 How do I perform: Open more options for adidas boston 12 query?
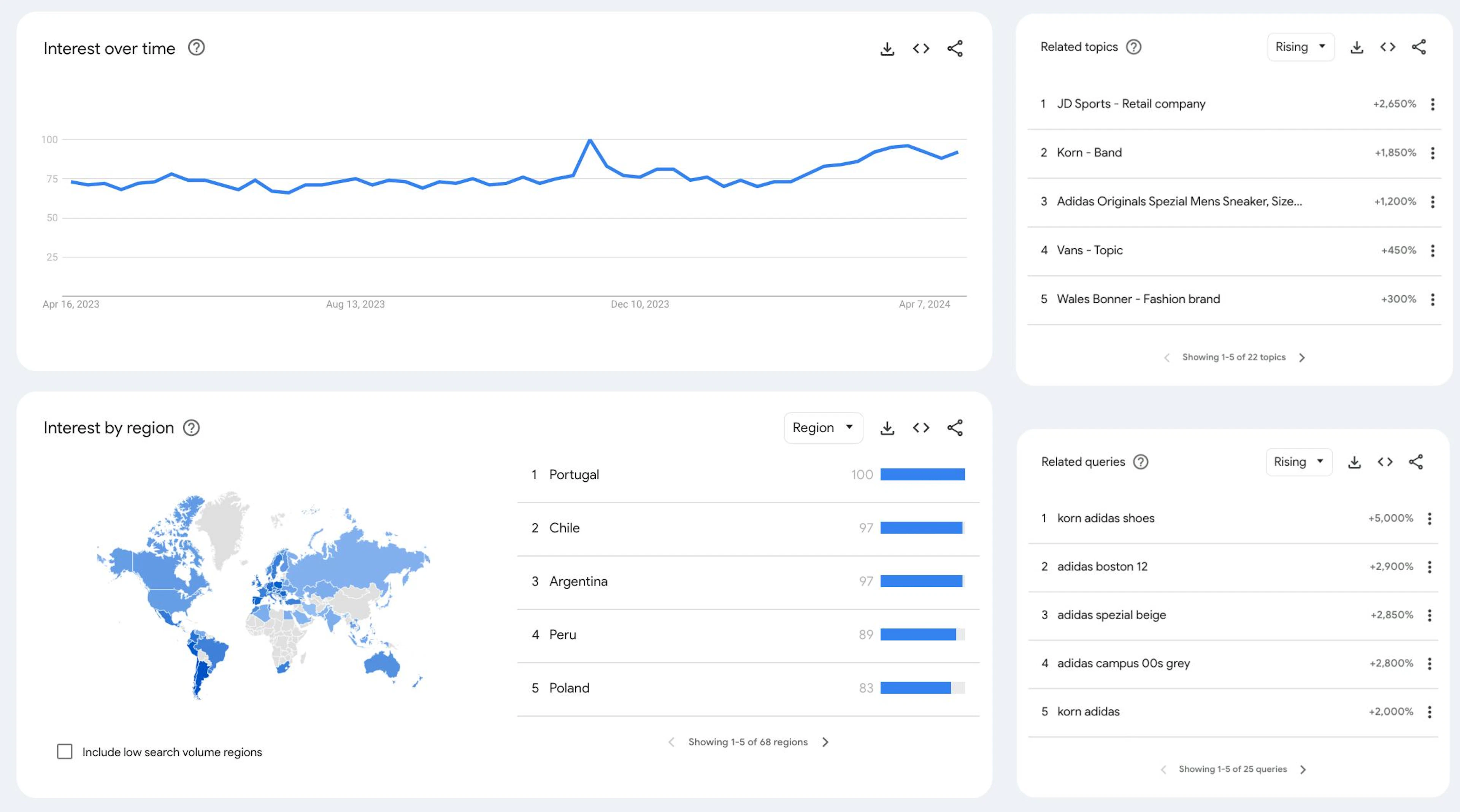coord(1430,567)
